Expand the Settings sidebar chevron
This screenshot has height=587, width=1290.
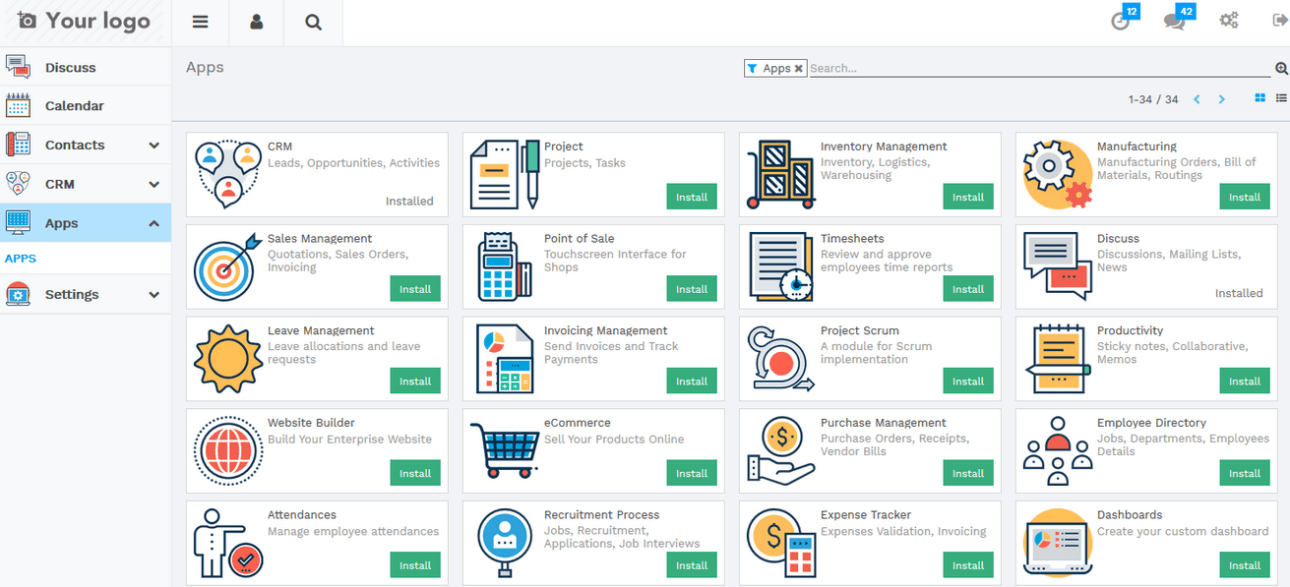coord(154,295)
